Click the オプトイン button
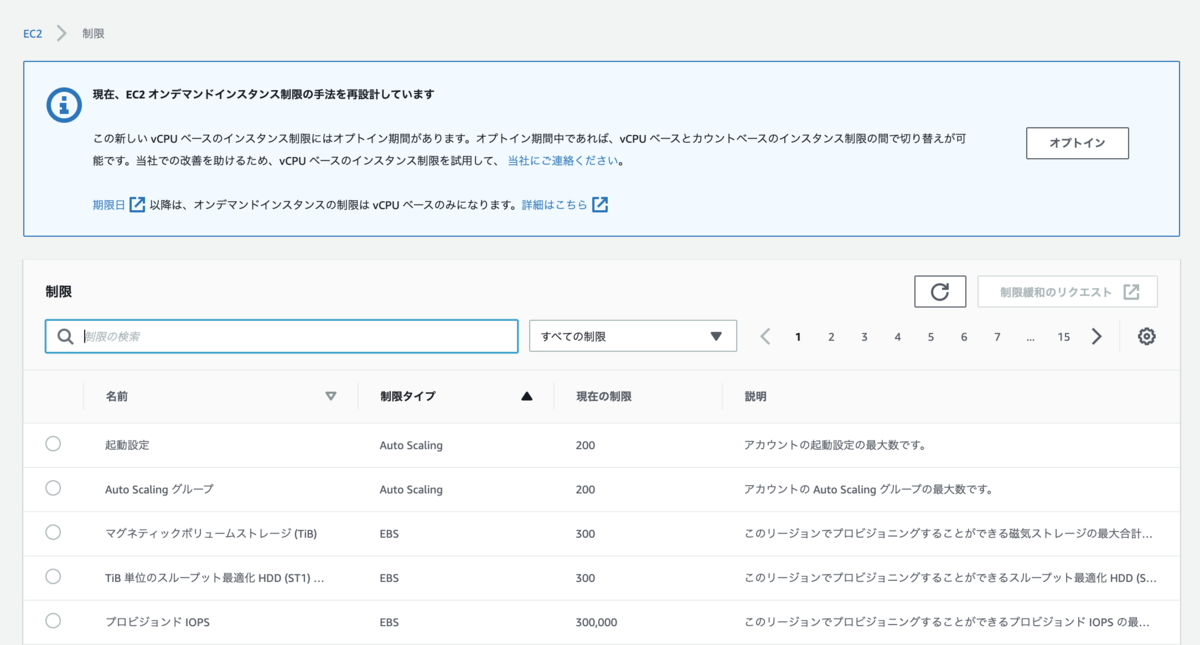Image resolution: width=1200 pixels, height=645 pixels. pos(1077,143)
